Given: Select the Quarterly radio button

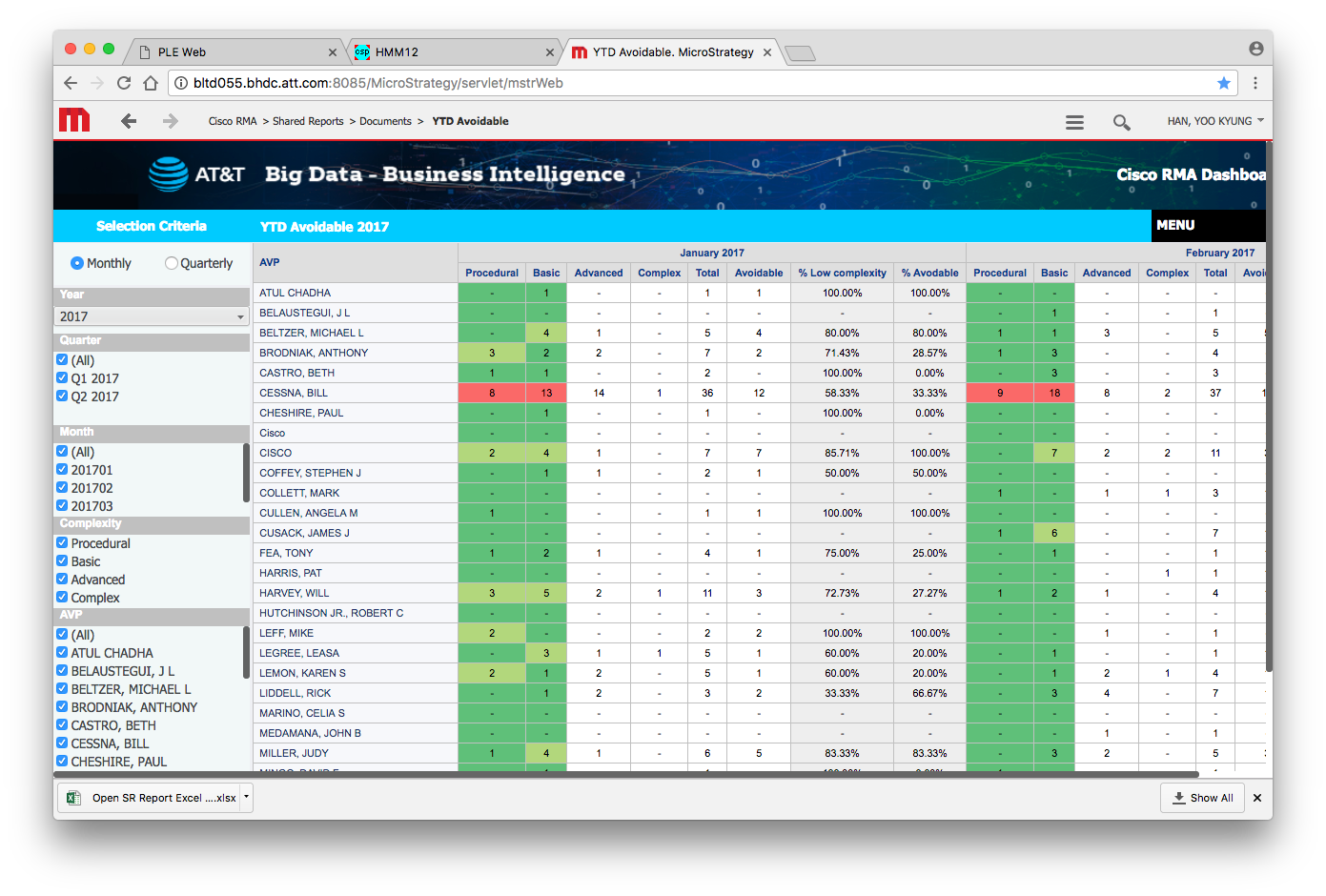Looking at the screenshot, I should [x=172, y=263].
